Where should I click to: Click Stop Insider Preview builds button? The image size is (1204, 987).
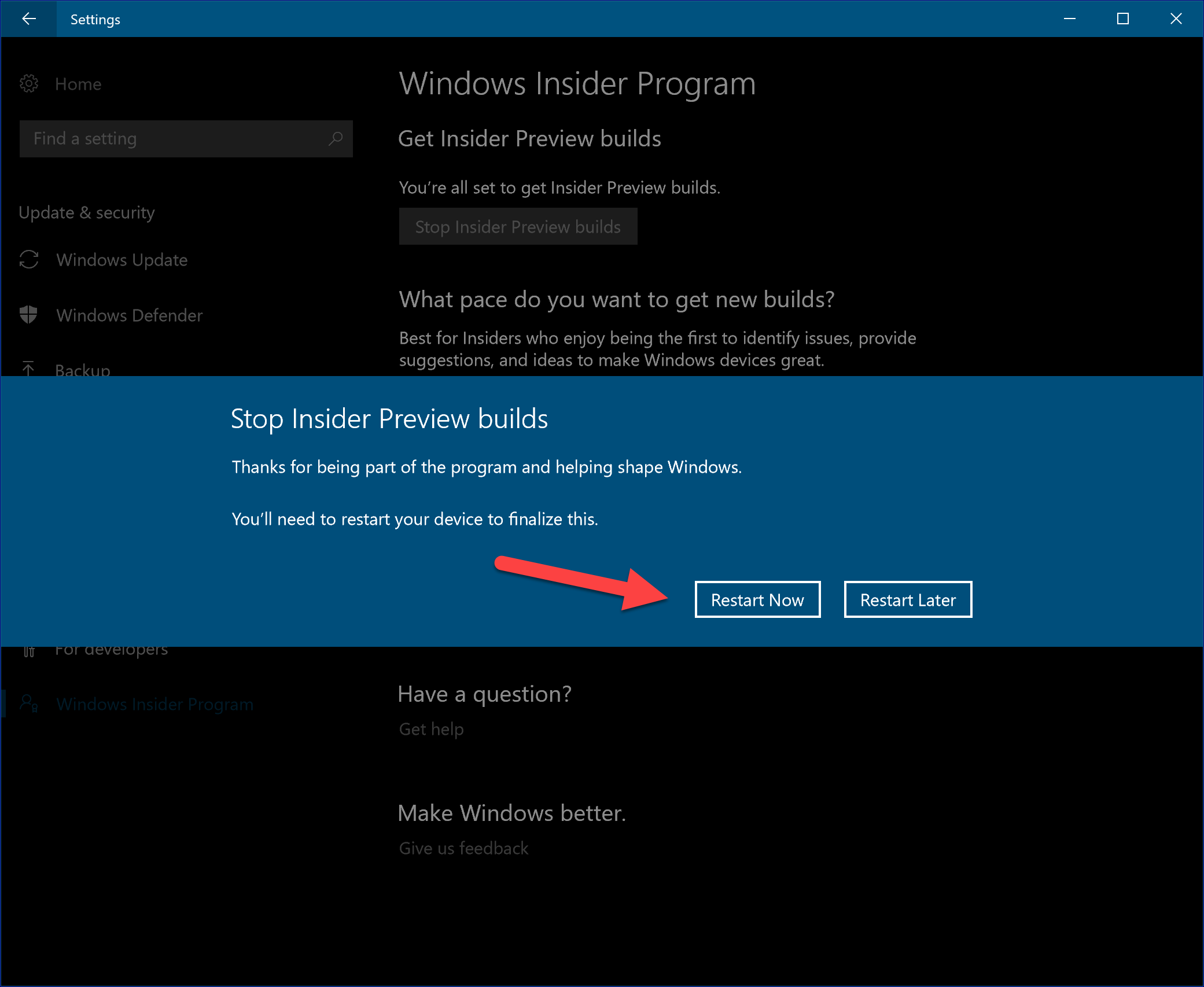tap(518, 227)
